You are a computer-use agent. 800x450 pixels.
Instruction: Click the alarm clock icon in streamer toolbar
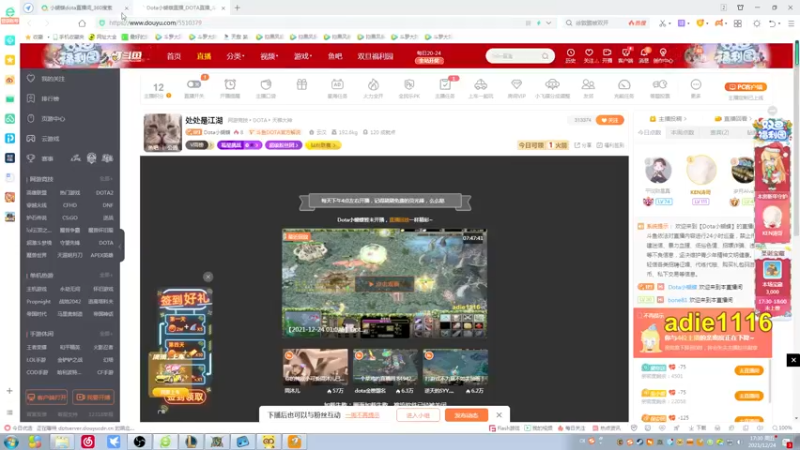tap(230, 85)
